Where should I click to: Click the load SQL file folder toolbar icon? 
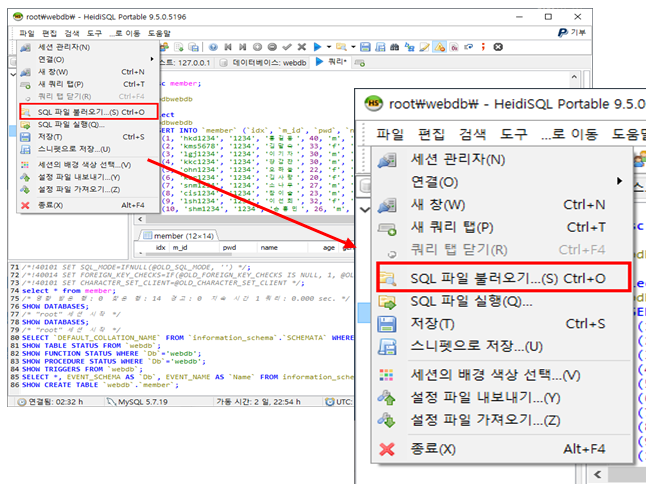341,47
